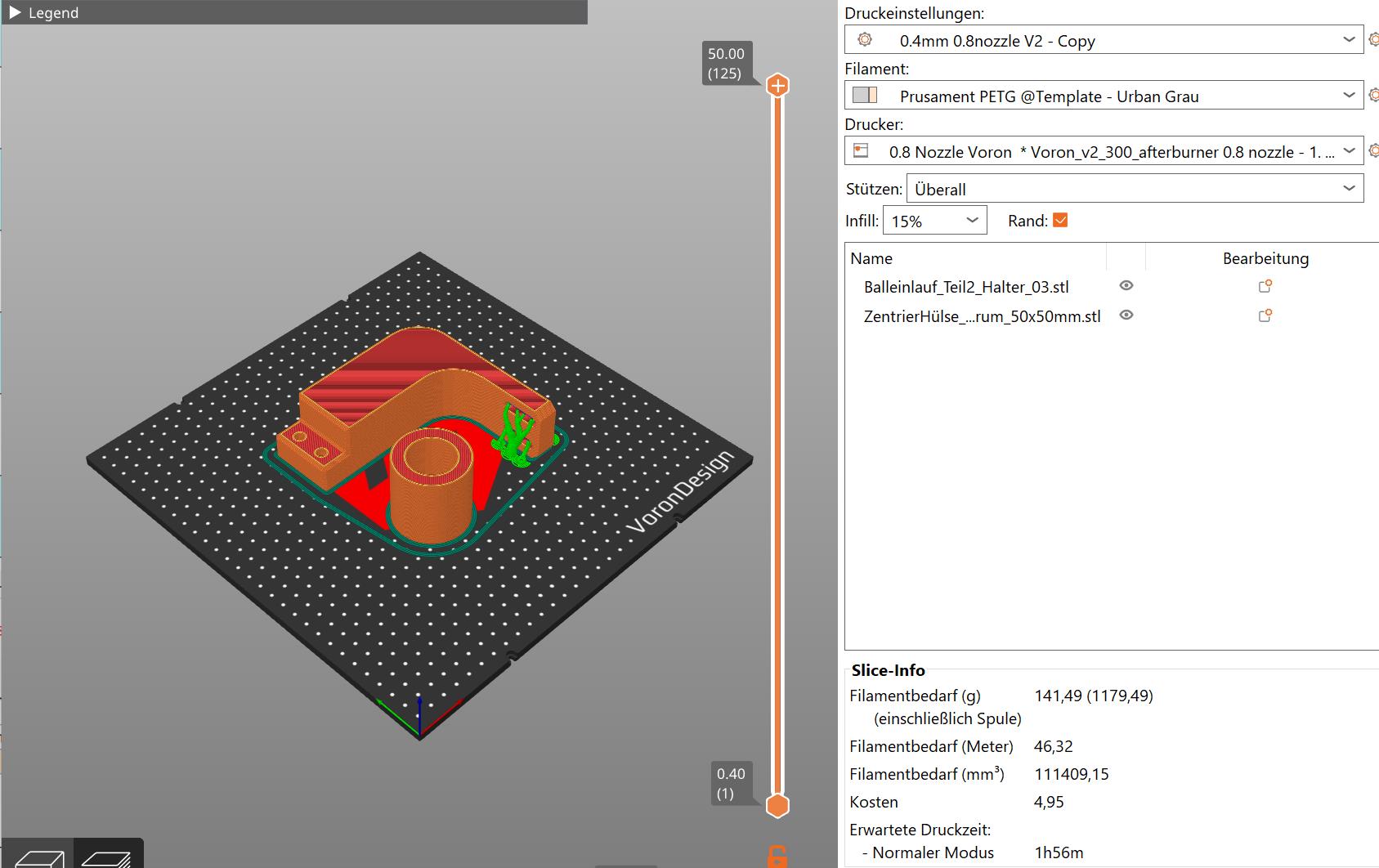Click the printer icon inside the Drucker box
This screenshot has width=1379, height=868.
click(x=861, y=150)
